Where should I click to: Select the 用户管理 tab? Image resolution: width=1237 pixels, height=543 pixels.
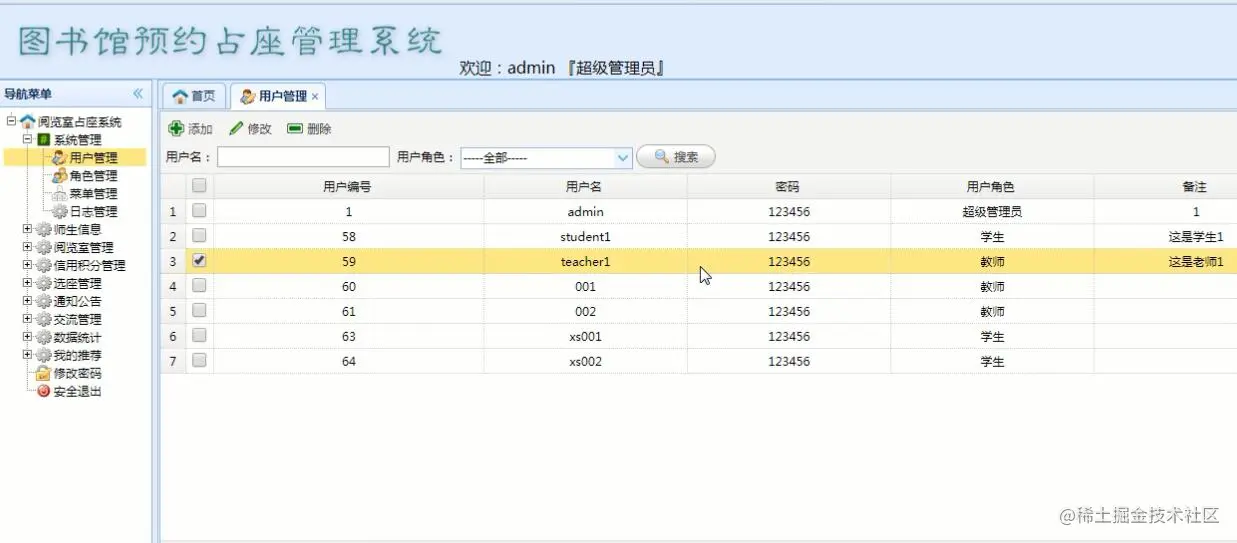(278, 96)
